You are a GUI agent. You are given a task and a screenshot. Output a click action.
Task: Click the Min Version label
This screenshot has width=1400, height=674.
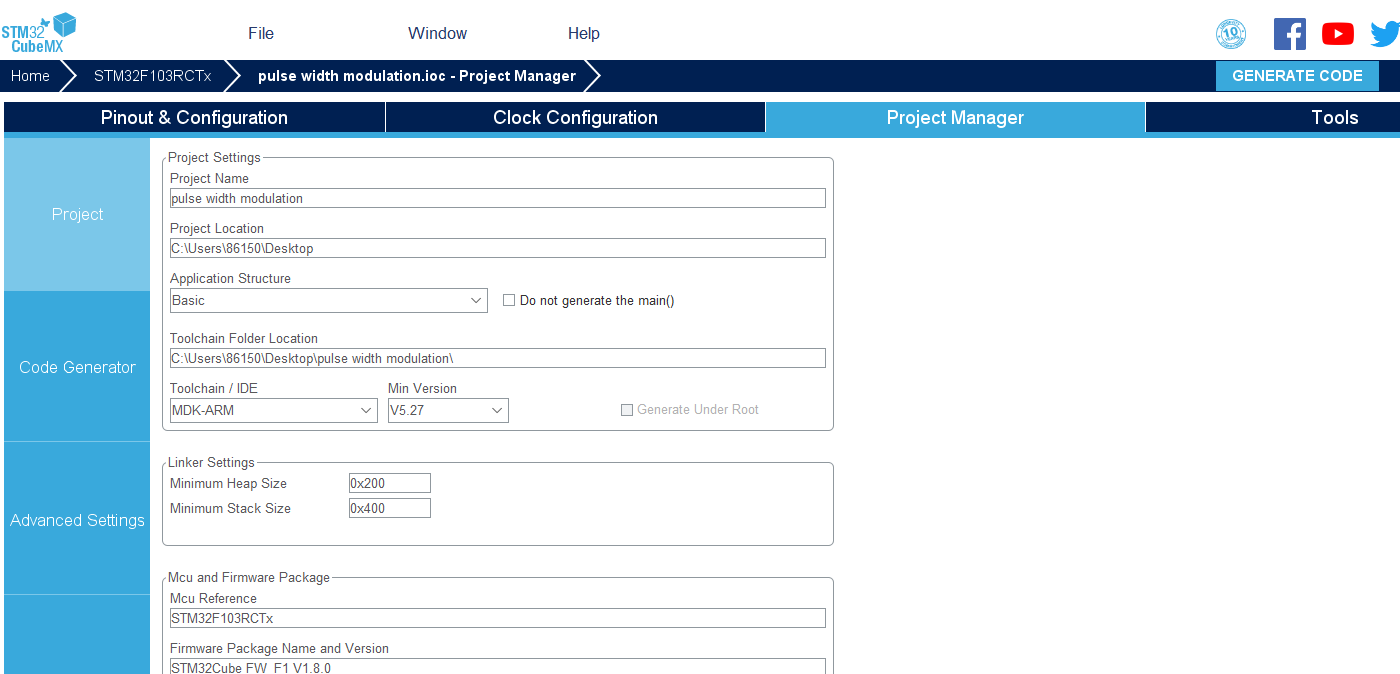pyautogui.click(x=422, y=388)
